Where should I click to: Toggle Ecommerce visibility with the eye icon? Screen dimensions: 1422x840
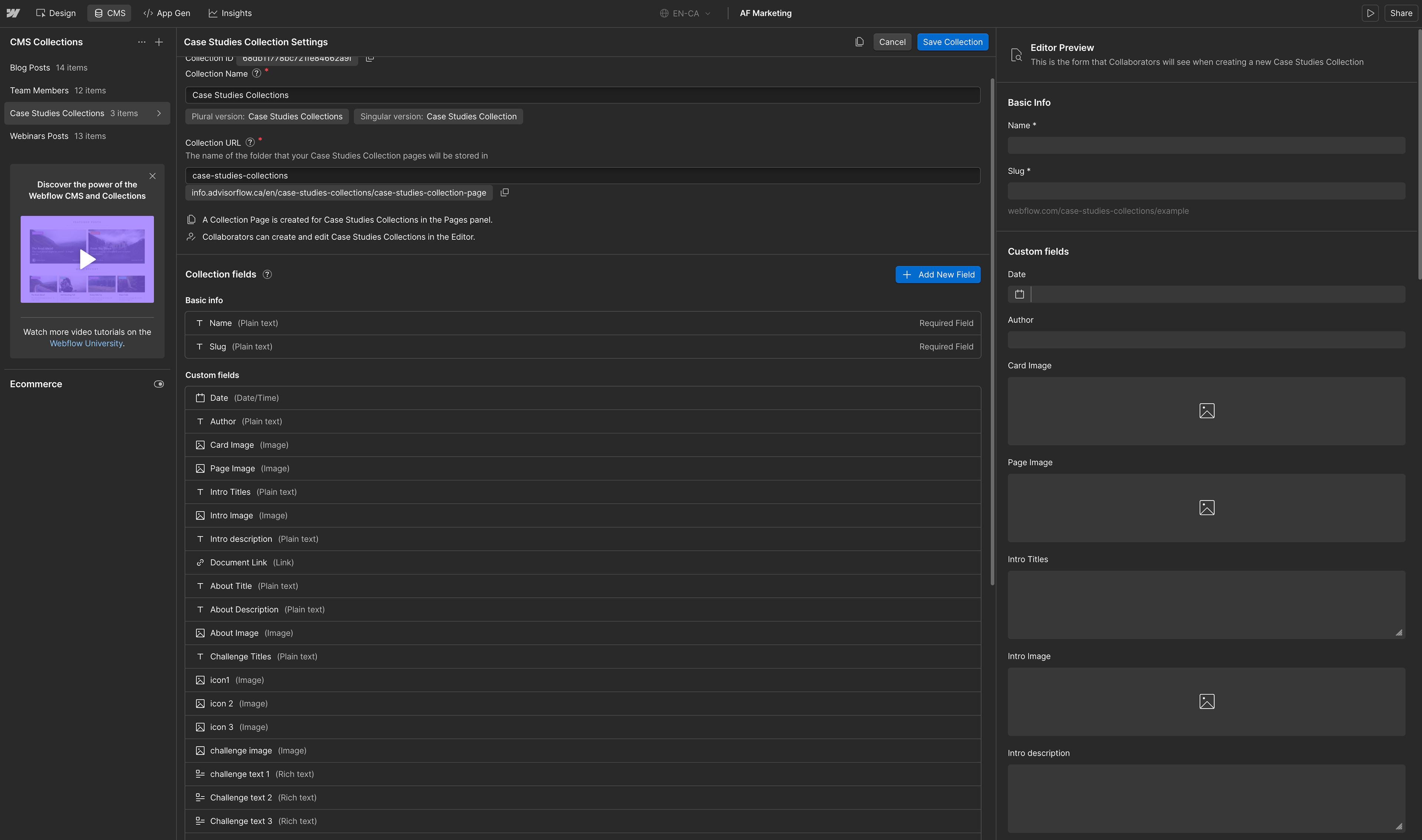(x=159, y=384)
